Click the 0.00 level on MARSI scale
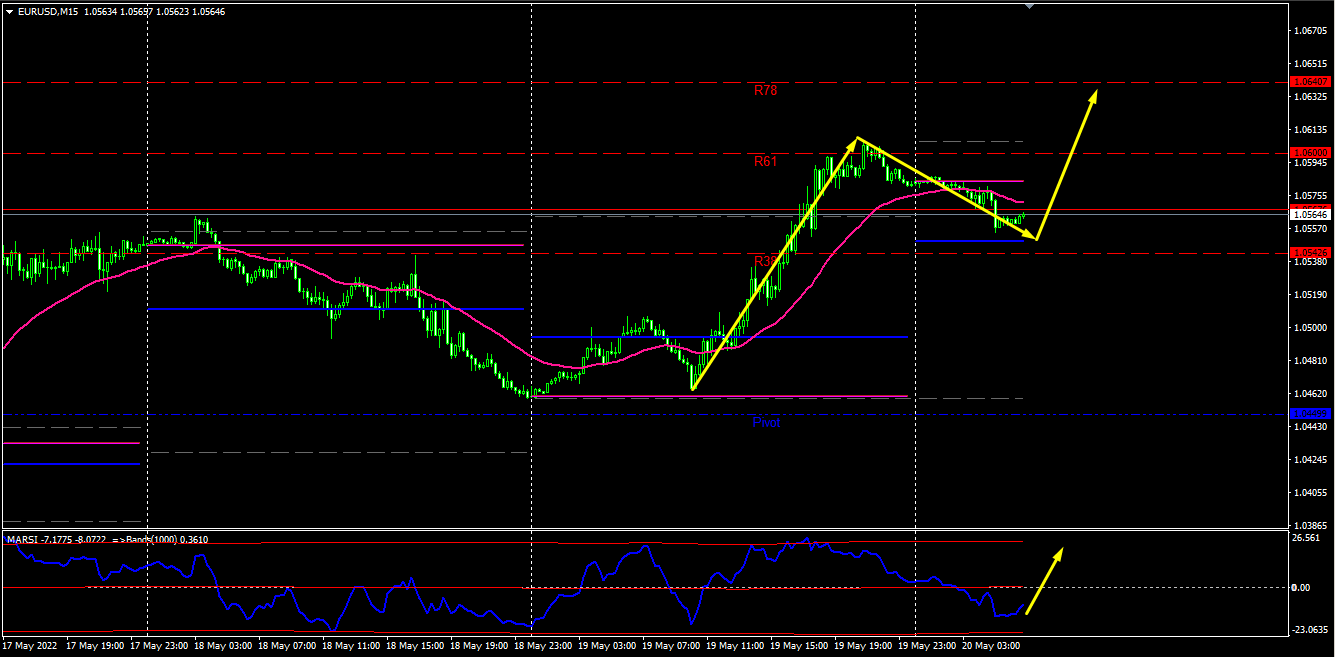This screenshot has width=1335, height=657. coord(1300,588)
